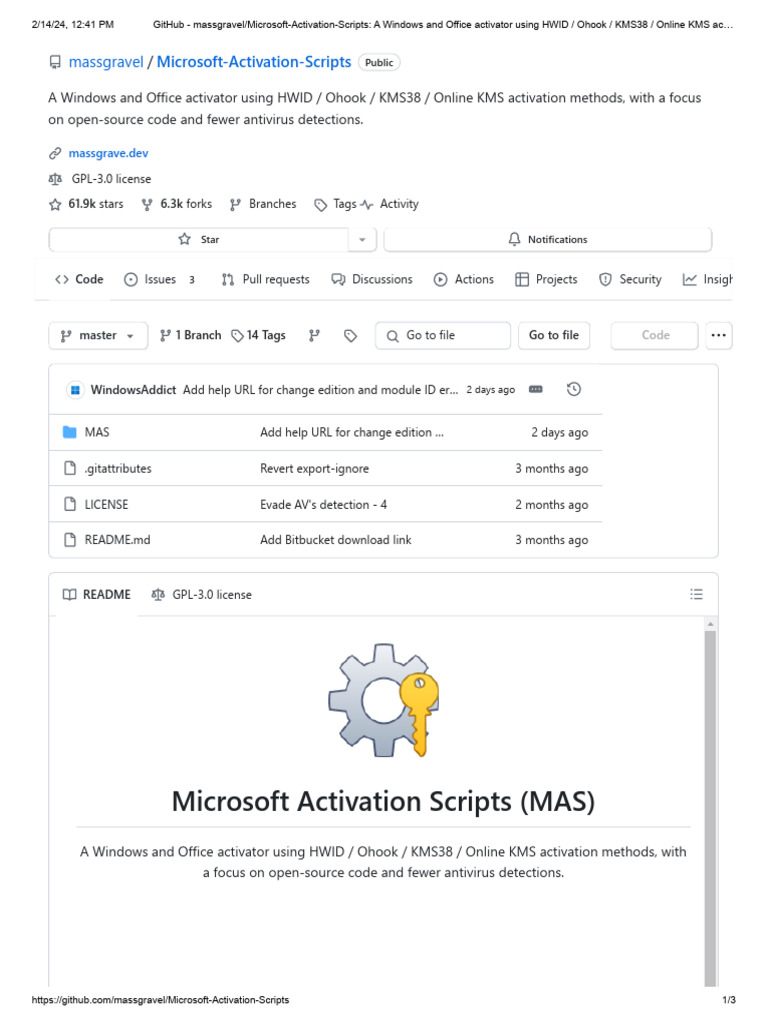This screenshot has height=1024, width=768.
Task: Click the Public visibility badge
Action: coord(379,63)
